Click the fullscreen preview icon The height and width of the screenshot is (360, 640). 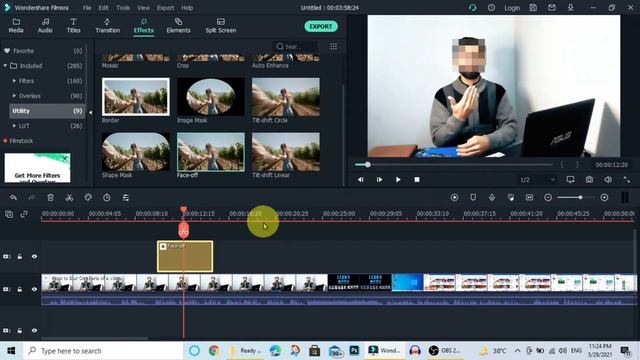tap(627, 180)
